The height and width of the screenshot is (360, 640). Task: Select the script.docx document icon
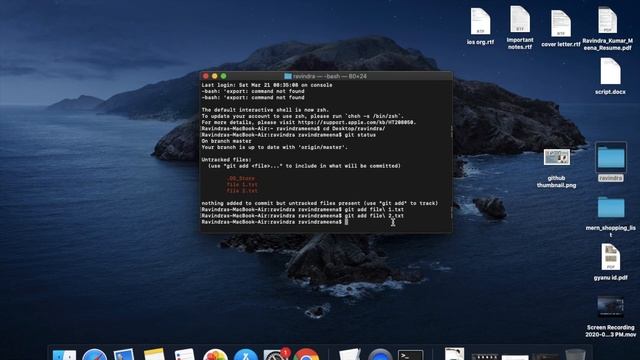pos(610,71)
